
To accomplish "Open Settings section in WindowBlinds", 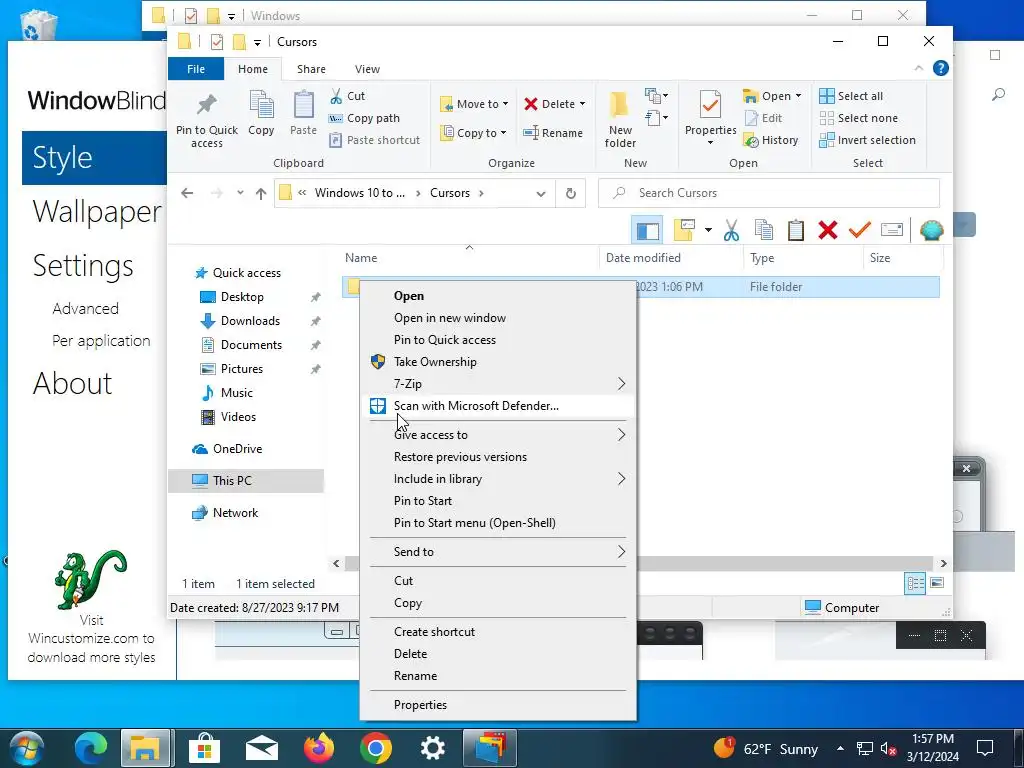I will click(83, 265).
